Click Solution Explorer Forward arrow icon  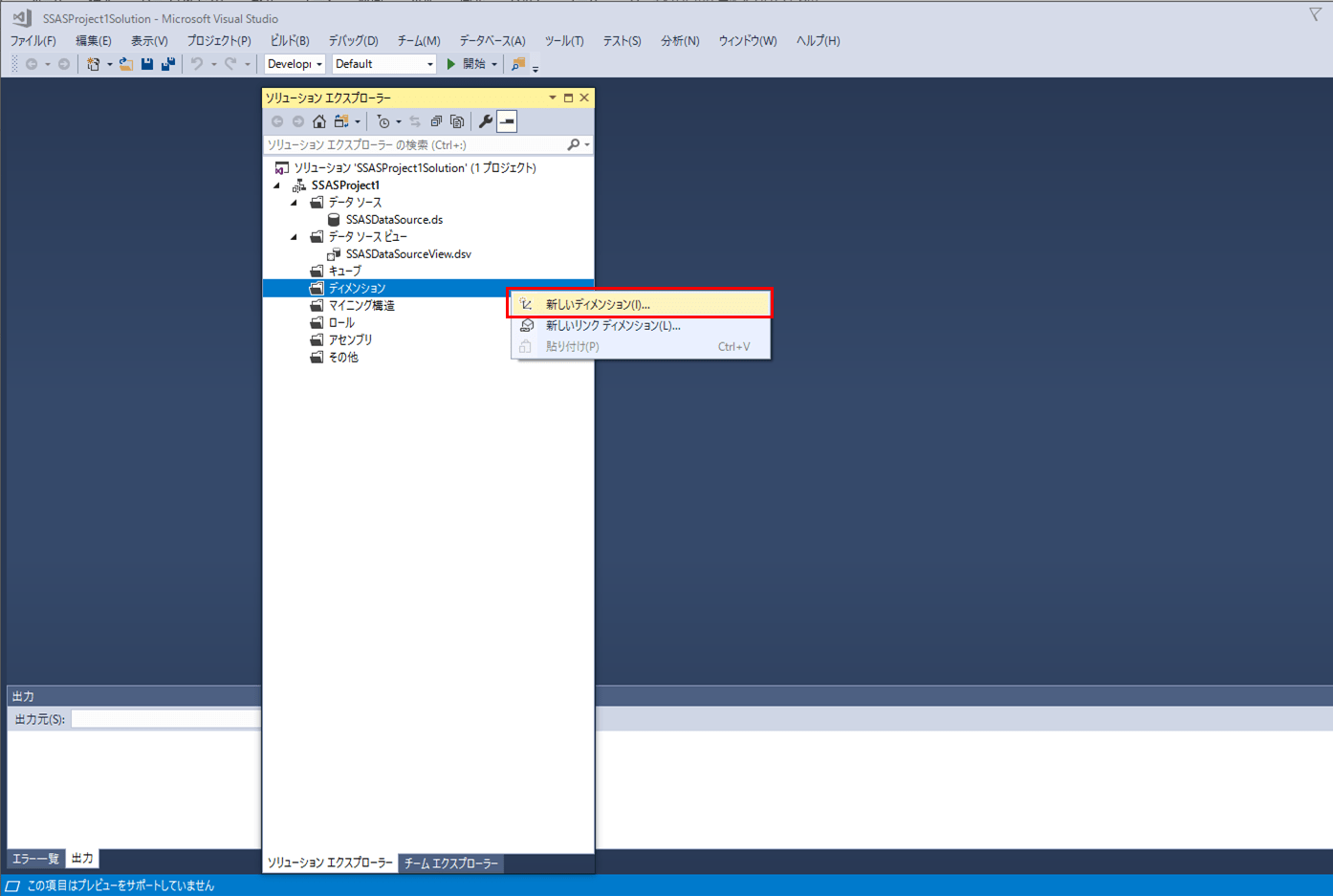(x=298, y=121)
